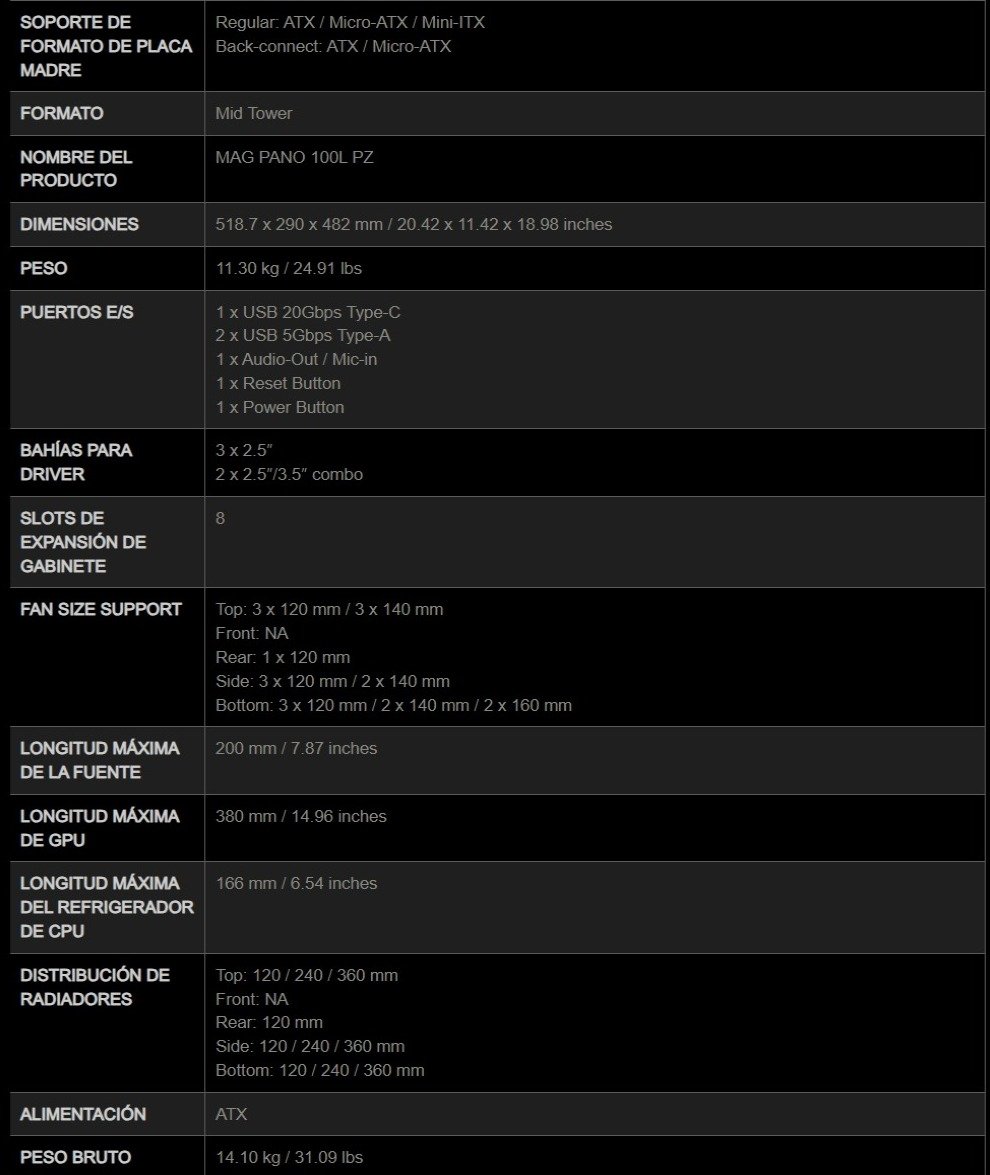Screen dimensions: 990x1175
Task: Click the USB 20Gbps Type-C line
Action: [x=308, y=312]
